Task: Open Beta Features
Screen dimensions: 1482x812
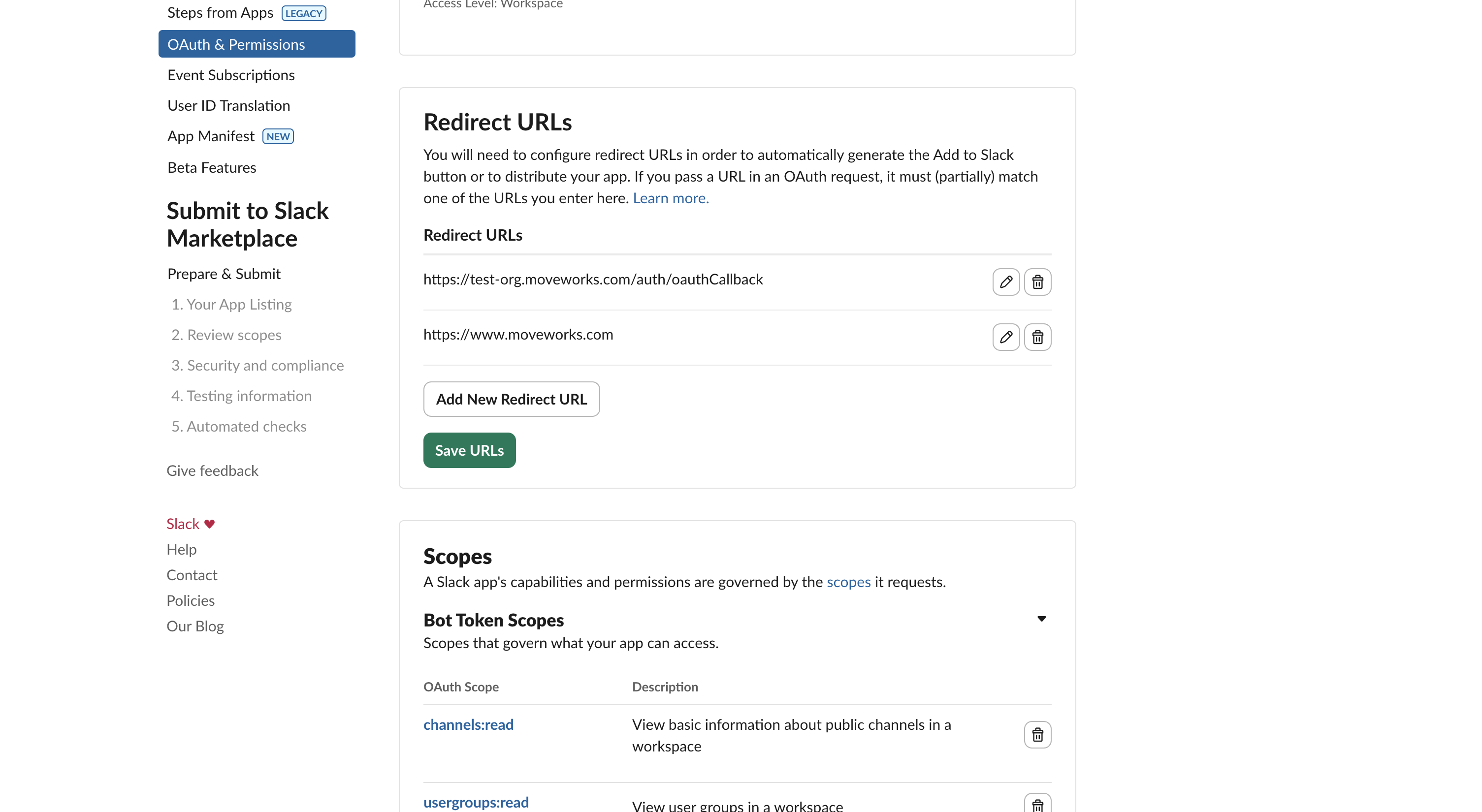Action: [212, 167]
